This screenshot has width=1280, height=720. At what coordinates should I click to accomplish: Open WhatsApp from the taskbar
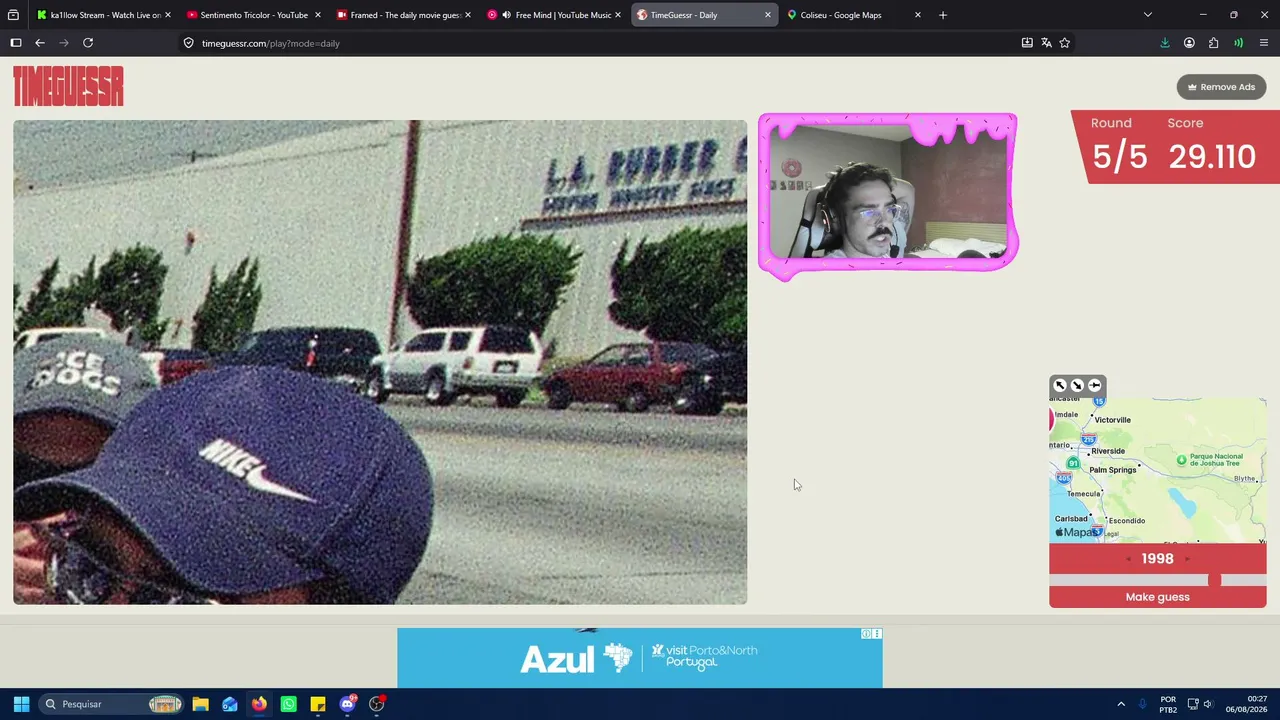coord(288,704)
